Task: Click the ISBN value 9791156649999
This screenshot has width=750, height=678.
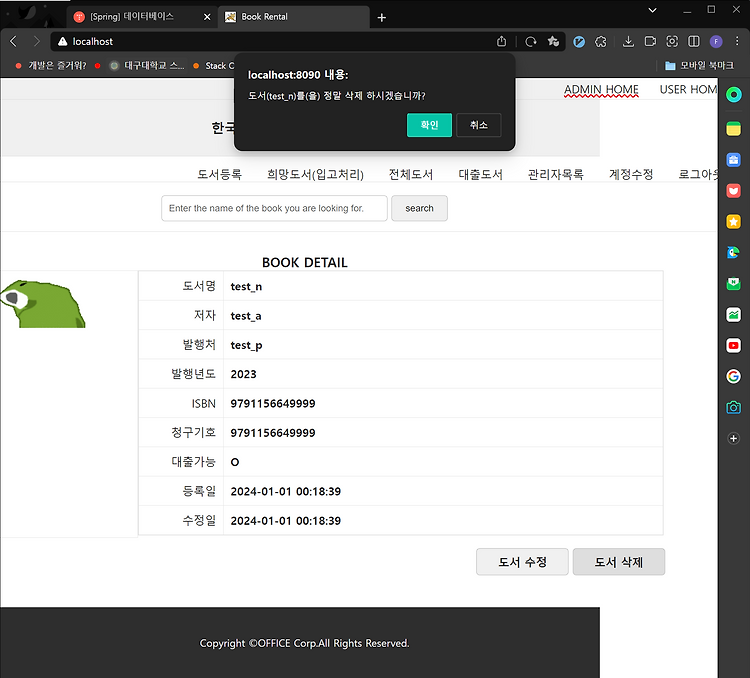Action: click(x=273, y=404)
